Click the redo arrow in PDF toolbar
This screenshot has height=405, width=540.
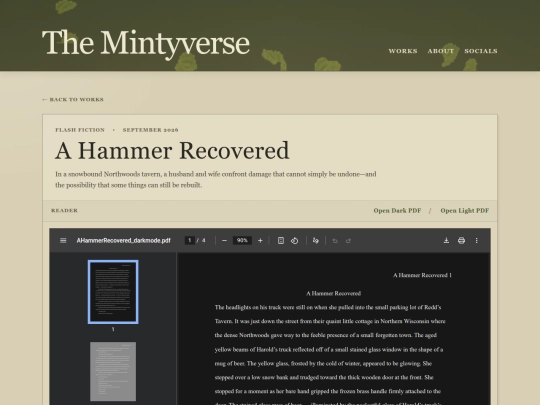coord(348,240)
